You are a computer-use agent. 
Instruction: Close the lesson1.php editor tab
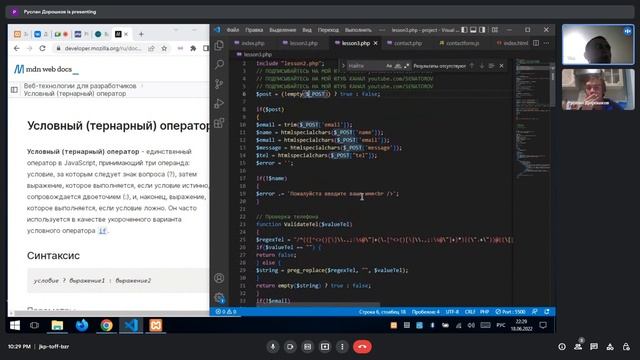[x=376, y=43]
